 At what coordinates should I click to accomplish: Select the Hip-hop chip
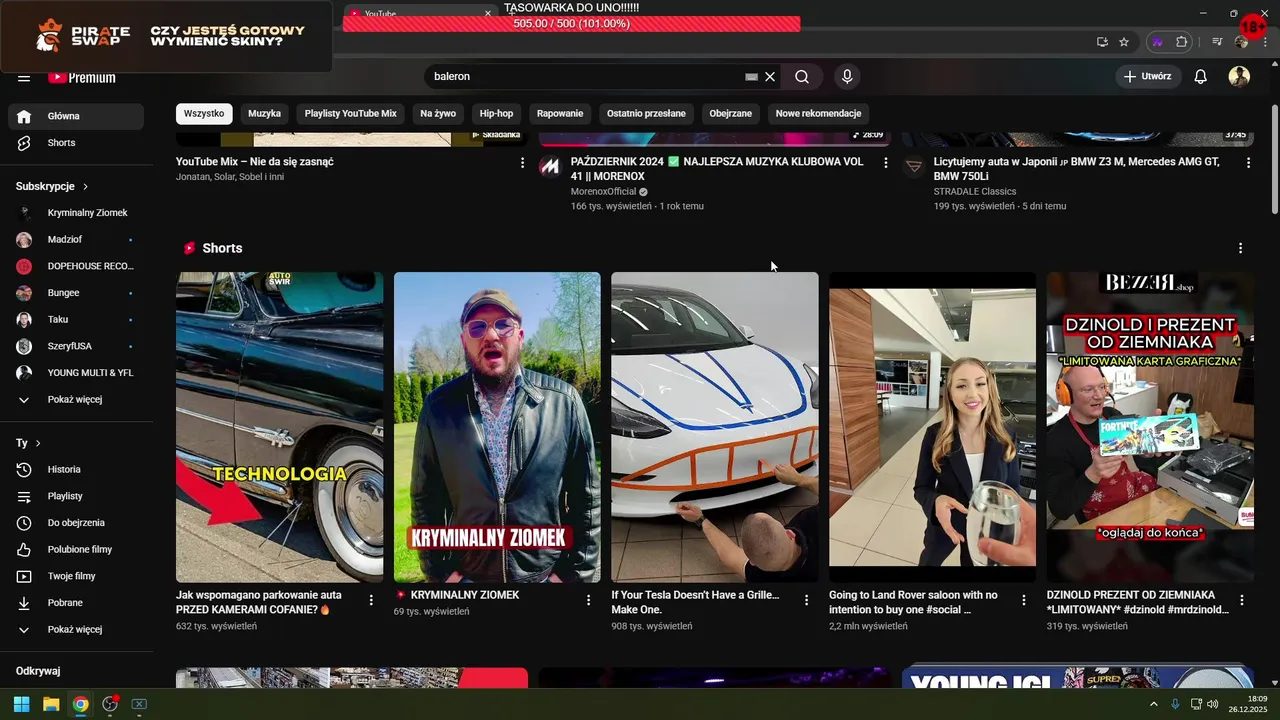[x=496, y=114]
